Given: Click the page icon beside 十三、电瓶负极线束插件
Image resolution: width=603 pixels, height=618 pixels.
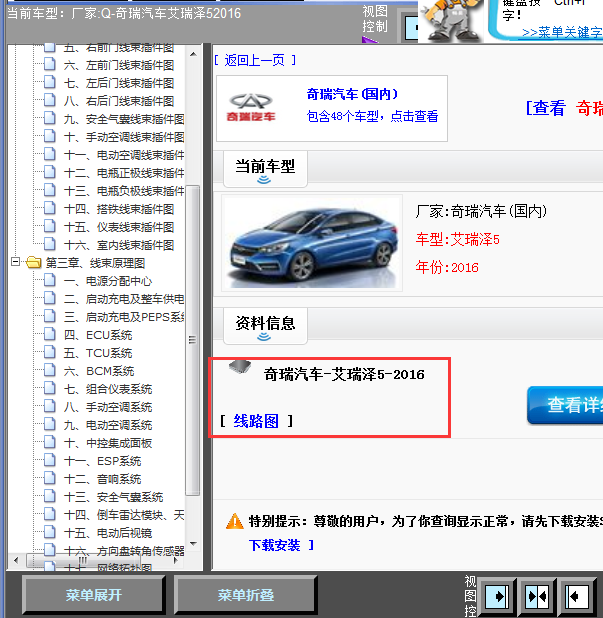Looking at the screenshot, I should click(x=50, y=190).
